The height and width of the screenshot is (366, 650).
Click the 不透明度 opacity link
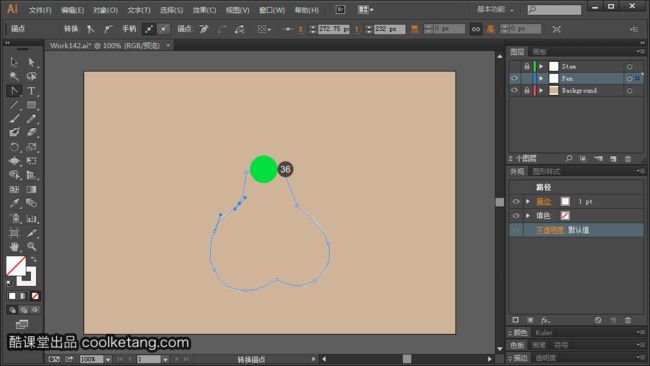550,230
